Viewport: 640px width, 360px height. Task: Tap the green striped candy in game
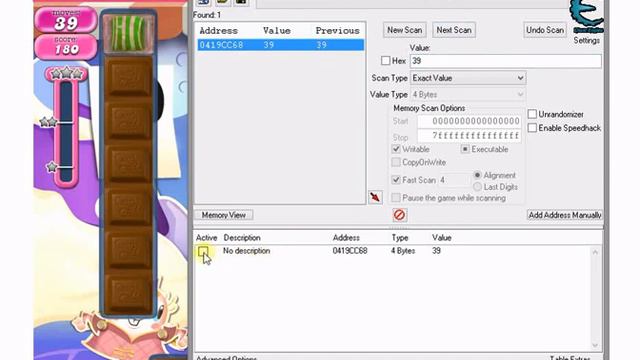tap(129, 33)
